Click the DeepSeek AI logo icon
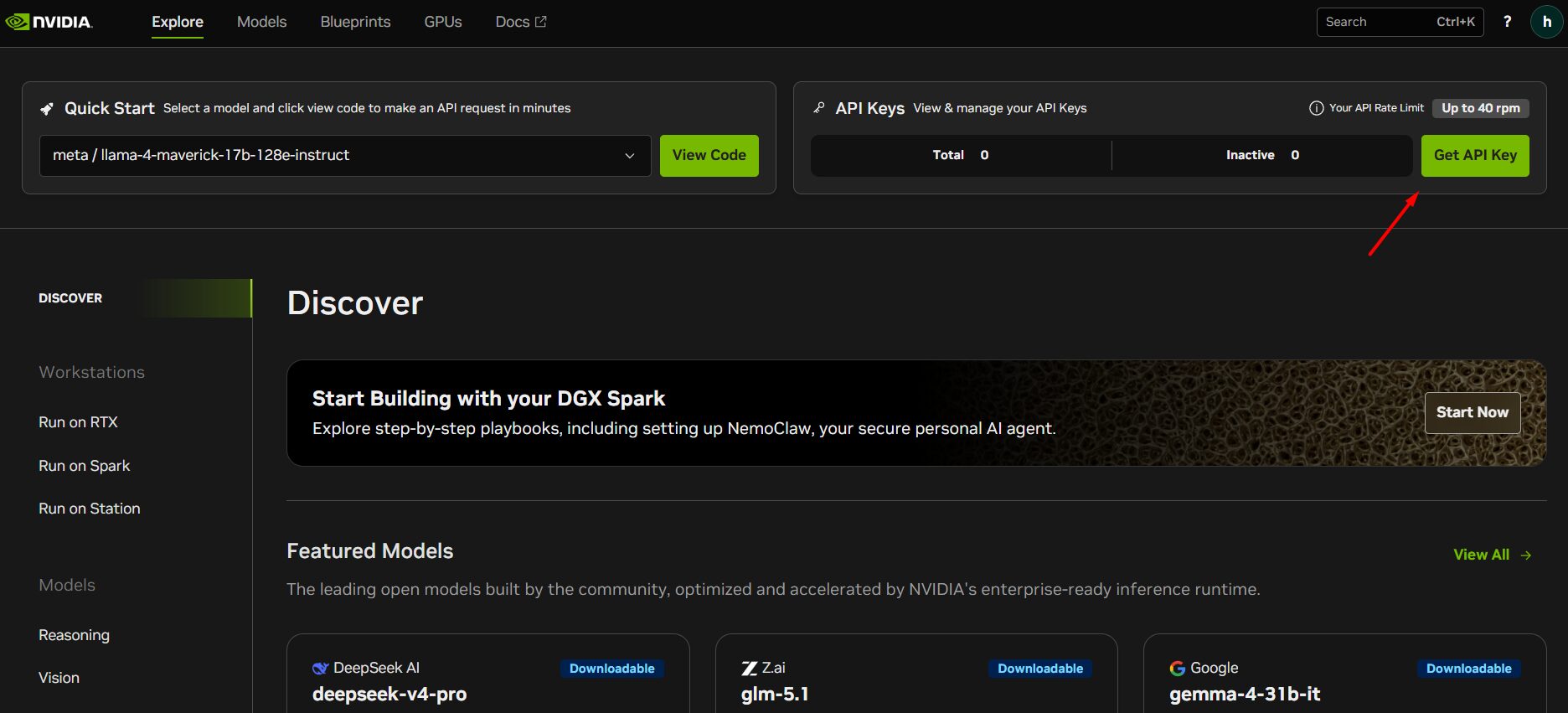The height and width of the screenshot is (713, 1568). click(x=320, y=668)
